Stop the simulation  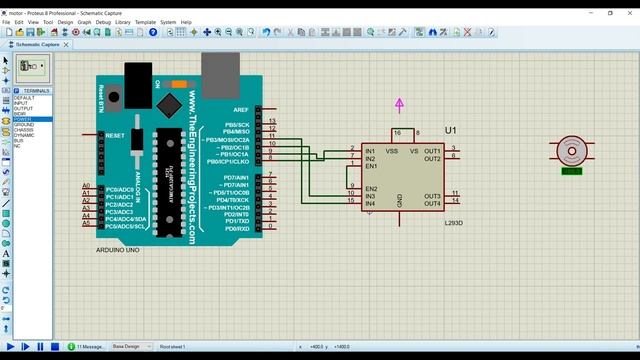point(55,347)
